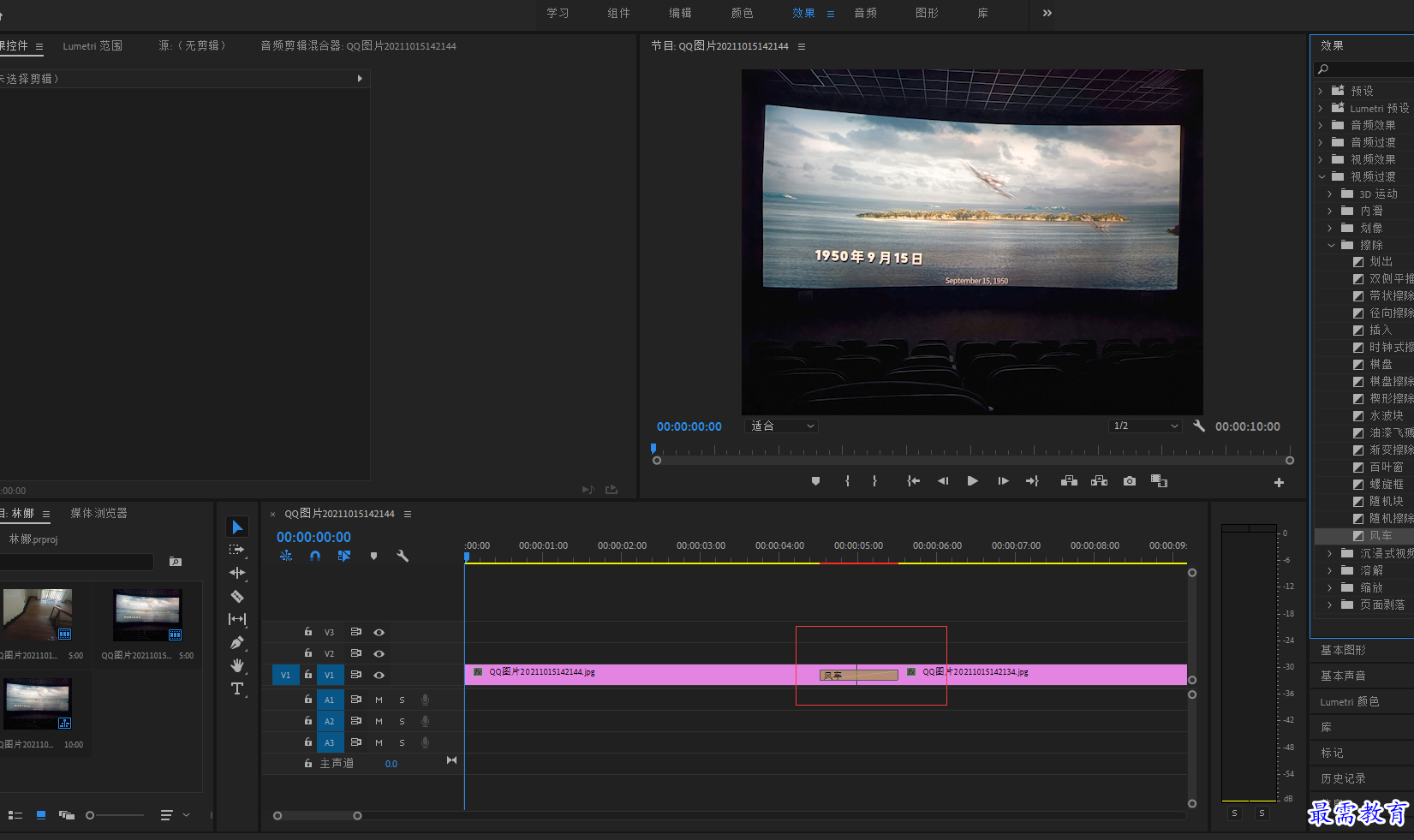Toggle lock on V3 track
1414x840 pixels.
tap(308, 631)
